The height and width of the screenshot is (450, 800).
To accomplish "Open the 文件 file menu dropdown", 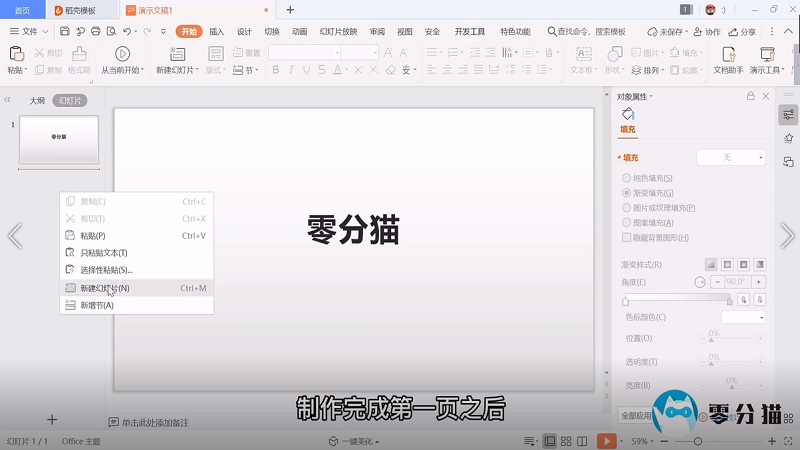I will pos(28,31).
